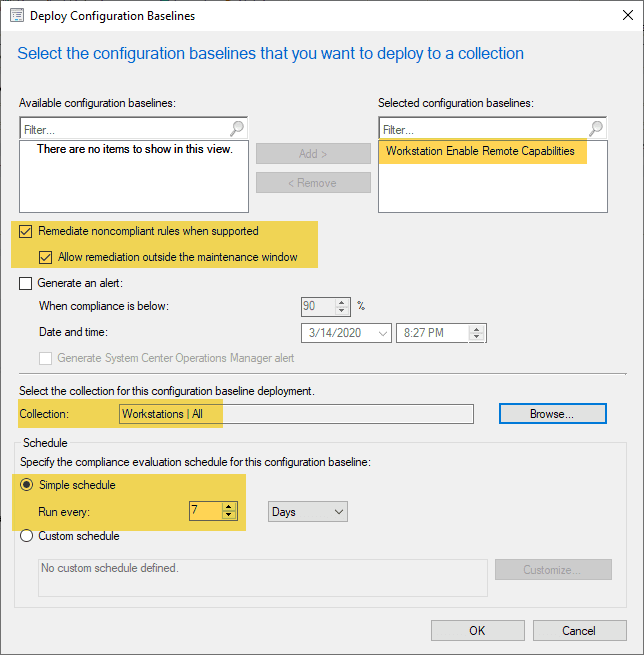Decrease the Run every value with down arrow
Image resolution: width=644 pixels, height=655 pixels.
tap(229, 517)
